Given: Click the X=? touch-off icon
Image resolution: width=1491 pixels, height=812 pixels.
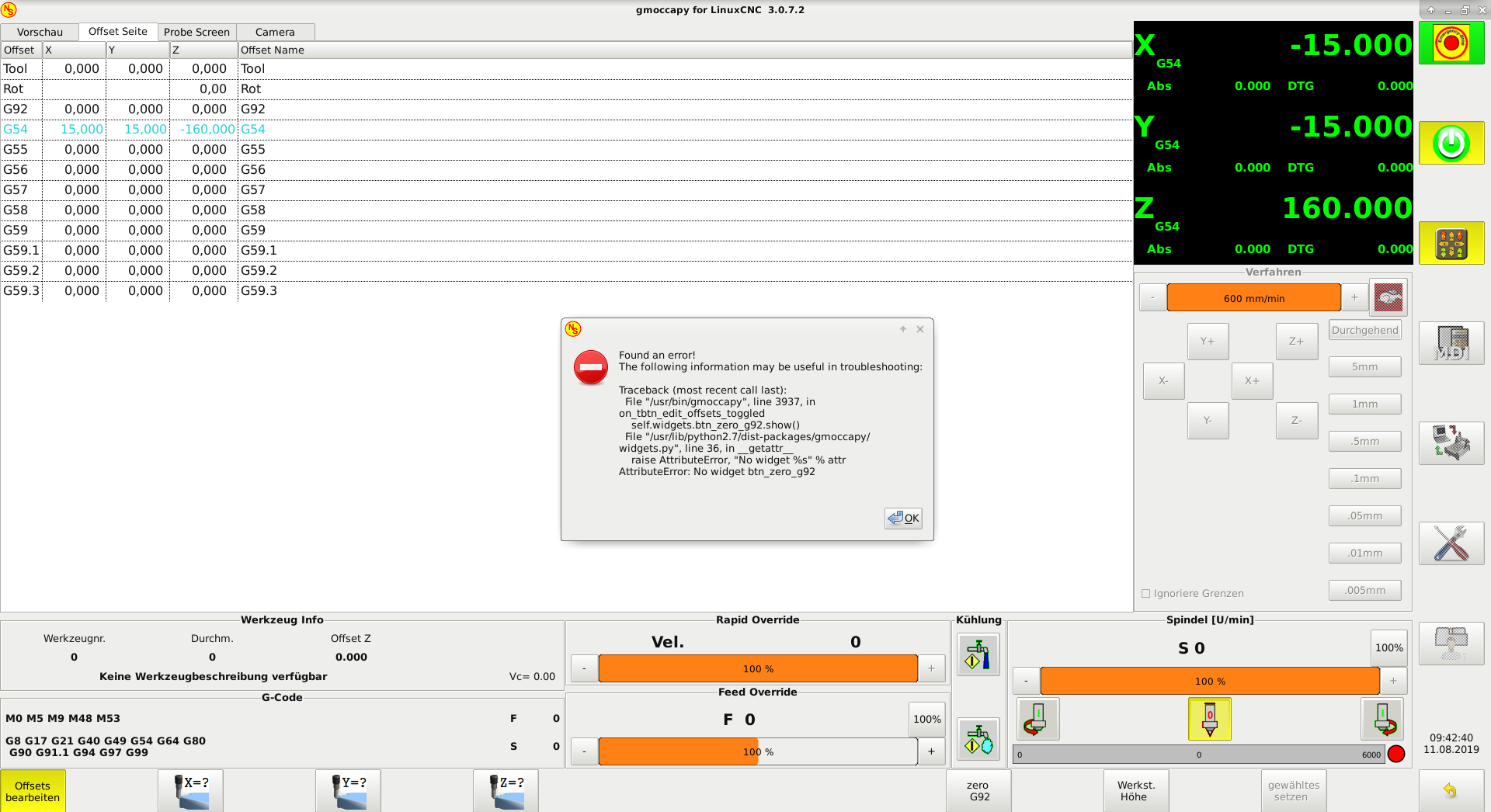Looking at the screenshot, I should (x=191, y=791).
